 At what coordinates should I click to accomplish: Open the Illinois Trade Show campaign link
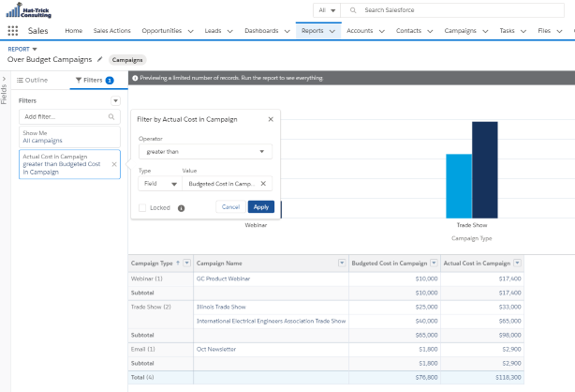(x=221, y=307)
